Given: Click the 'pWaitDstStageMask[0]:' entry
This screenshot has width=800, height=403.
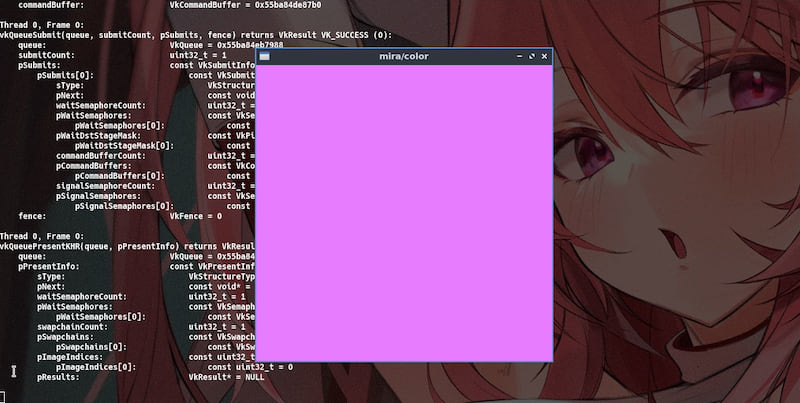Looking at the screenshot, I should click(x=124, y=146).
